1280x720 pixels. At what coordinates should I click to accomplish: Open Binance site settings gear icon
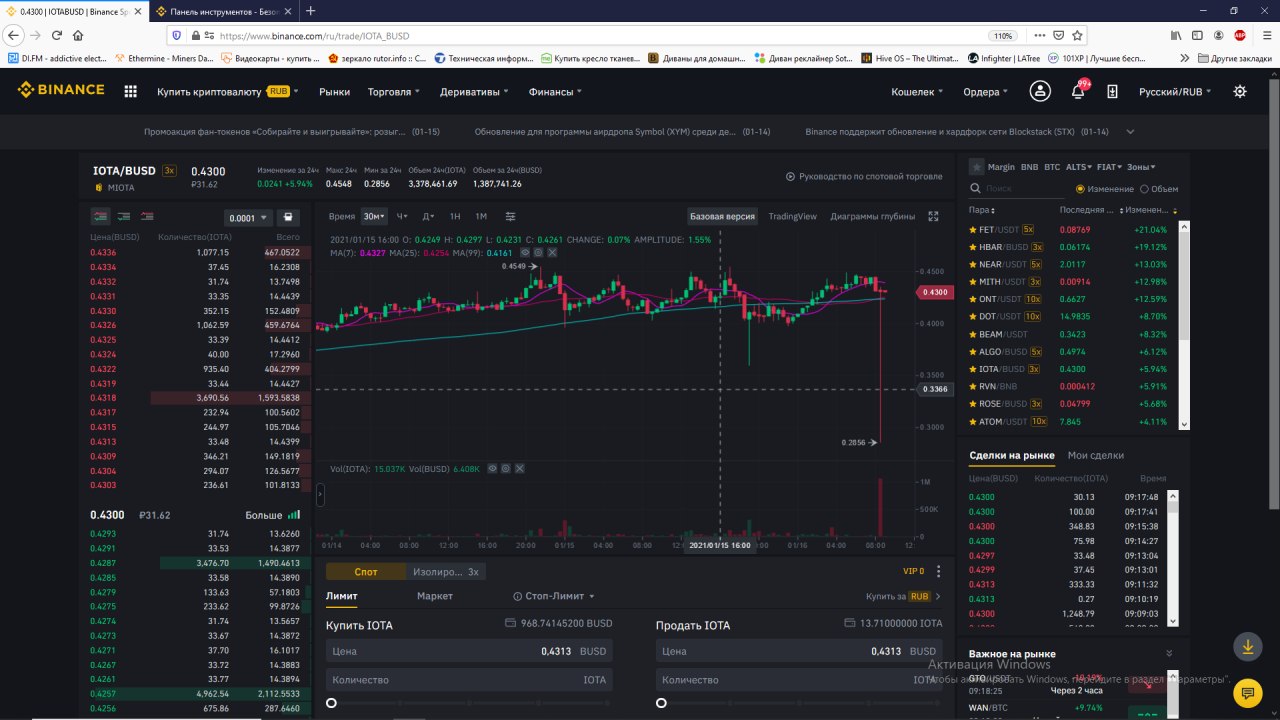[x=1240, y=91]
